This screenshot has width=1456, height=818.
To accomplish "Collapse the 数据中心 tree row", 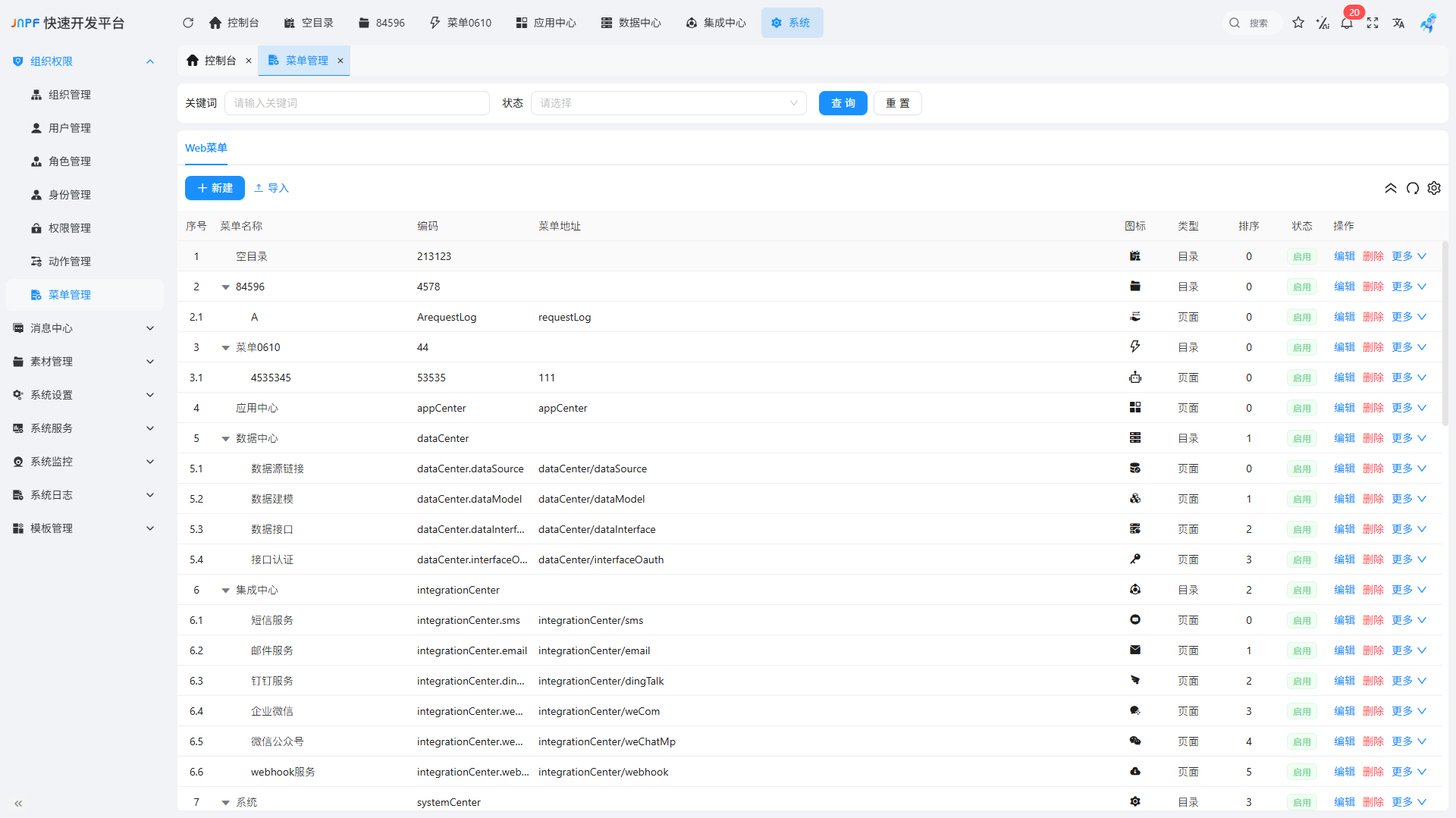I will pyautogui.click(x=225, y=439).
